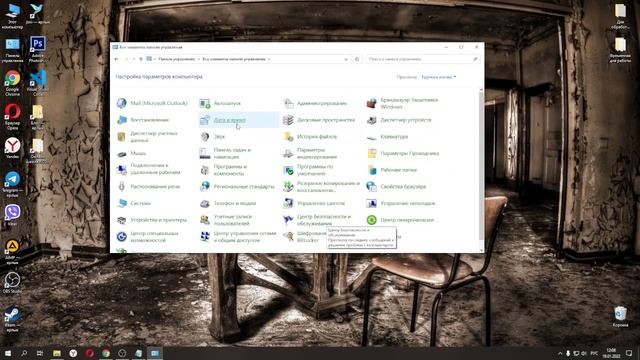Viewport: 640px width, 360px height.
Task: Open Центр специальных возможностей item
Action: click(147, 237)
